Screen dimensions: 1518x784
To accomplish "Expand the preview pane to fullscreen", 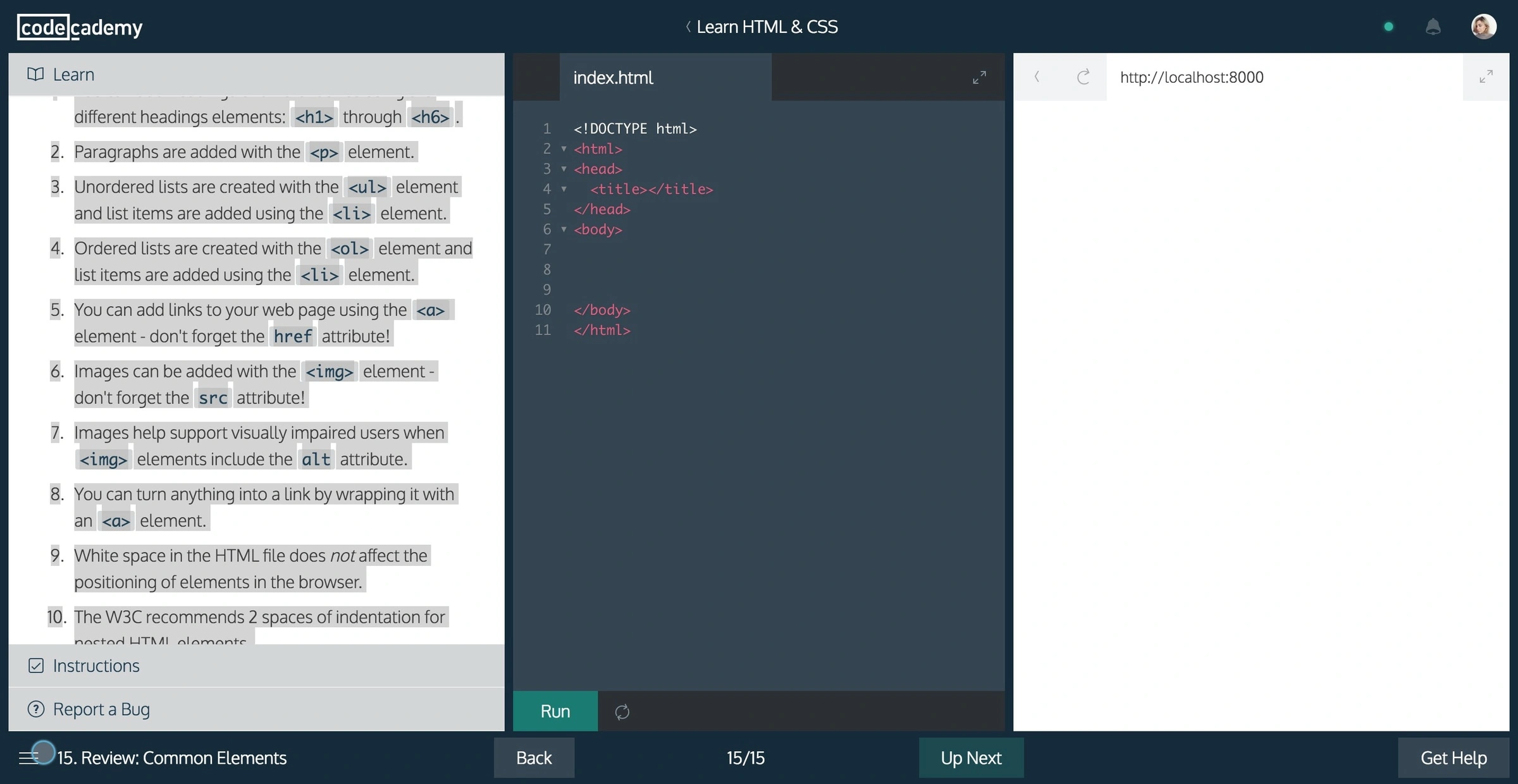I will click(1486, 77).
